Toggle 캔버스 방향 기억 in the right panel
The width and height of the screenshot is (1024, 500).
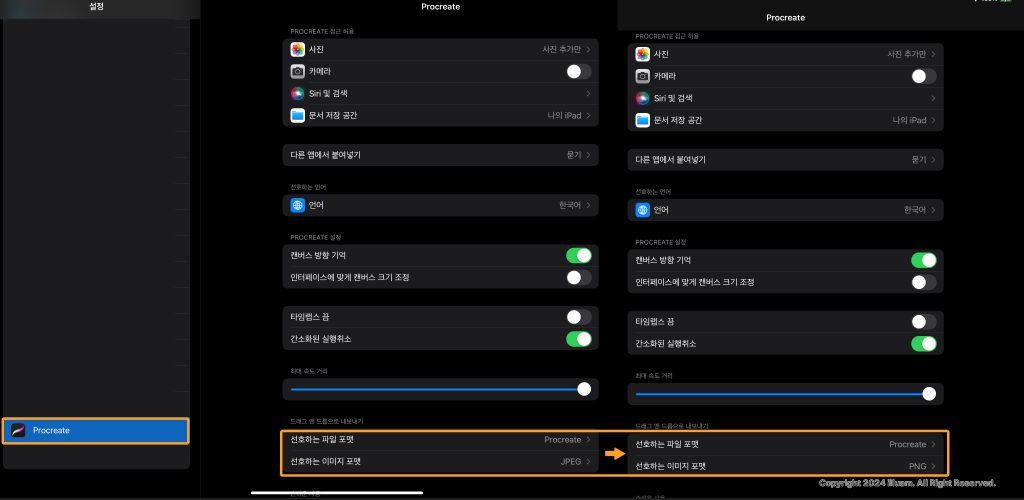pos(923,260)
